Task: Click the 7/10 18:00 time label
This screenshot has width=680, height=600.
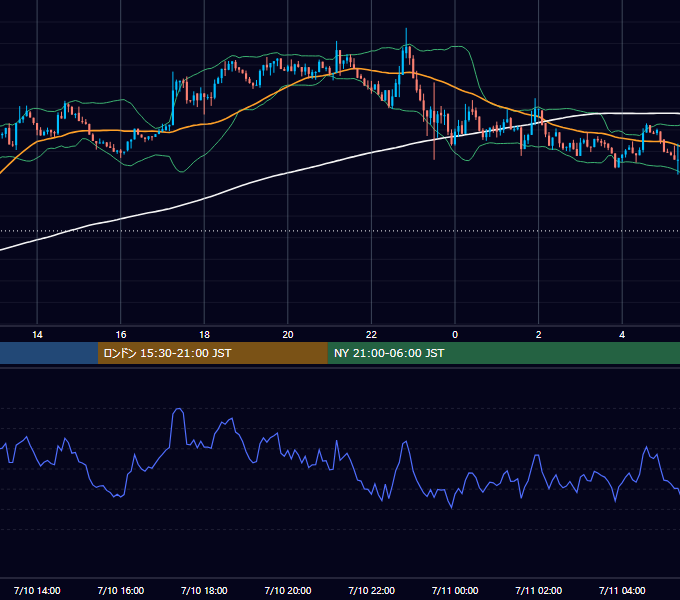Action: tap(204, 590)
